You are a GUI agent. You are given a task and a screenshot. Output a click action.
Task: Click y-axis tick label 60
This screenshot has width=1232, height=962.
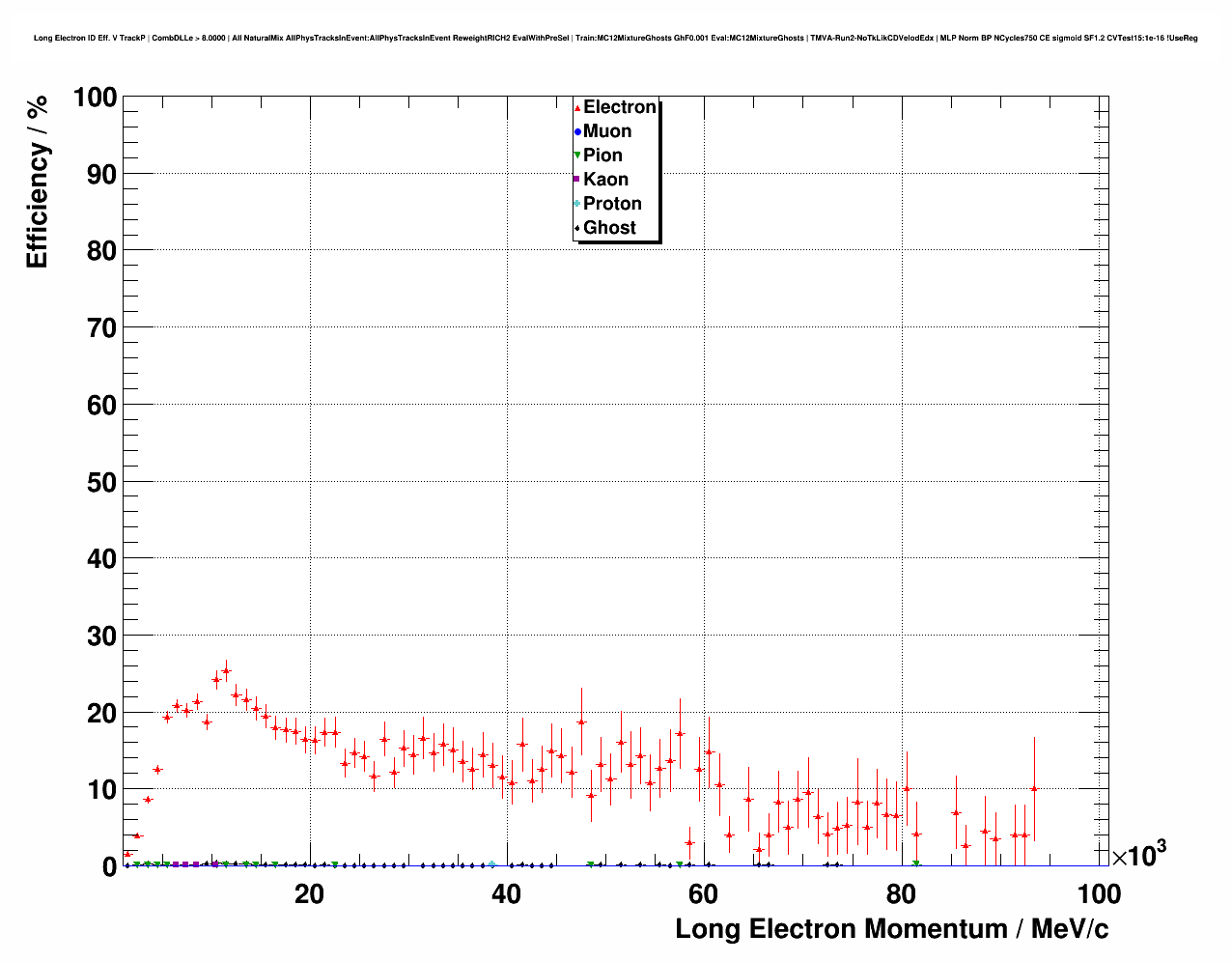point(101,406)
